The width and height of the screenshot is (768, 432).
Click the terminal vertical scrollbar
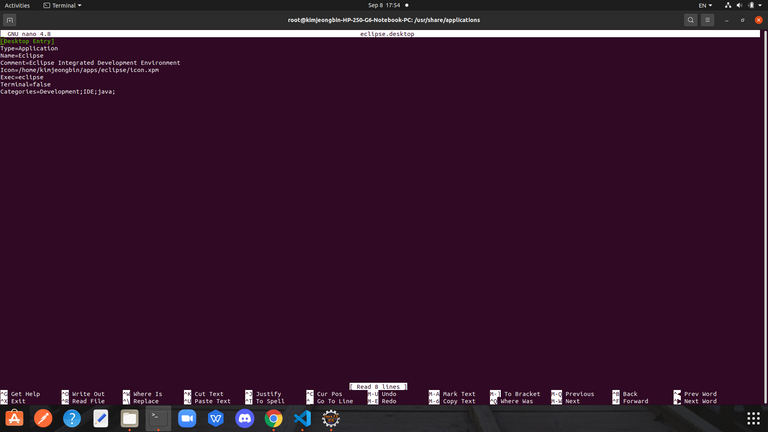click(x=765, y=217)
